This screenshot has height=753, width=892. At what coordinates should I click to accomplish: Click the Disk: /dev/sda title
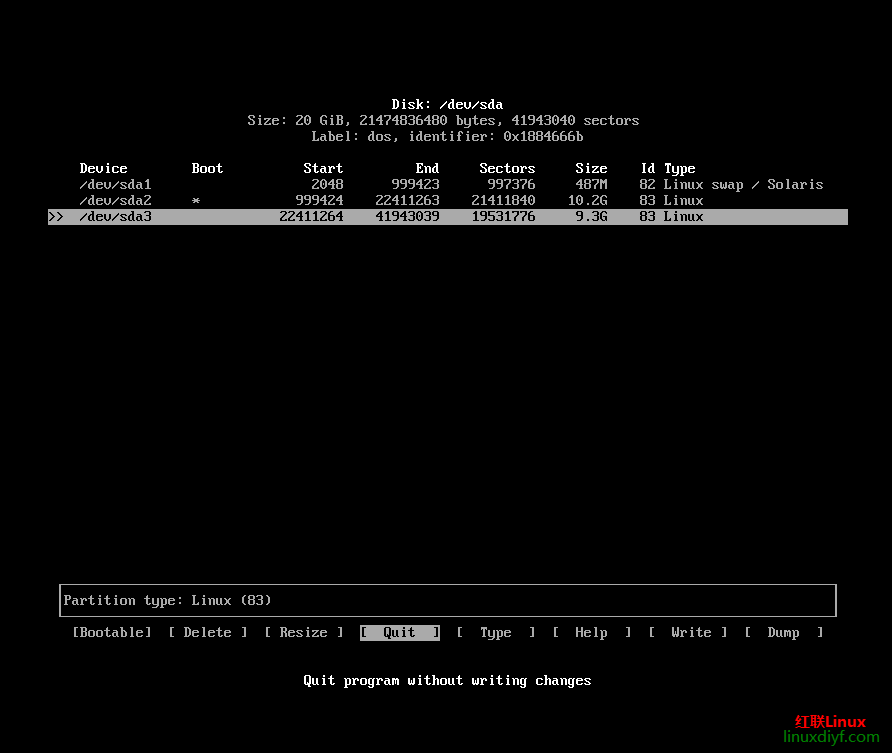click(x=447, y=104)
